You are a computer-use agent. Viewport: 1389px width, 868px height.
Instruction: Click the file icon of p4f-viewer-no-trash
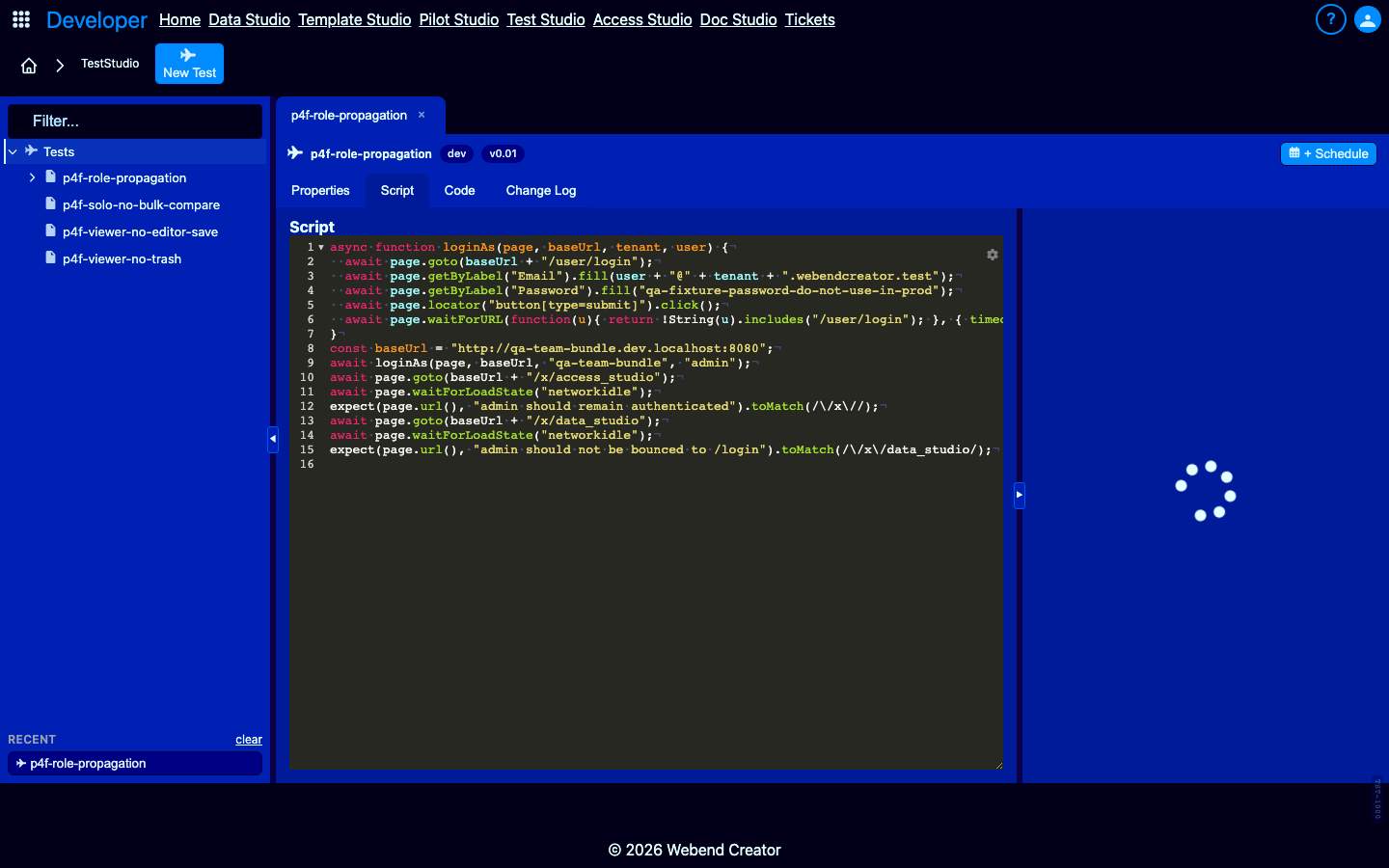click(x=50, y=258)
